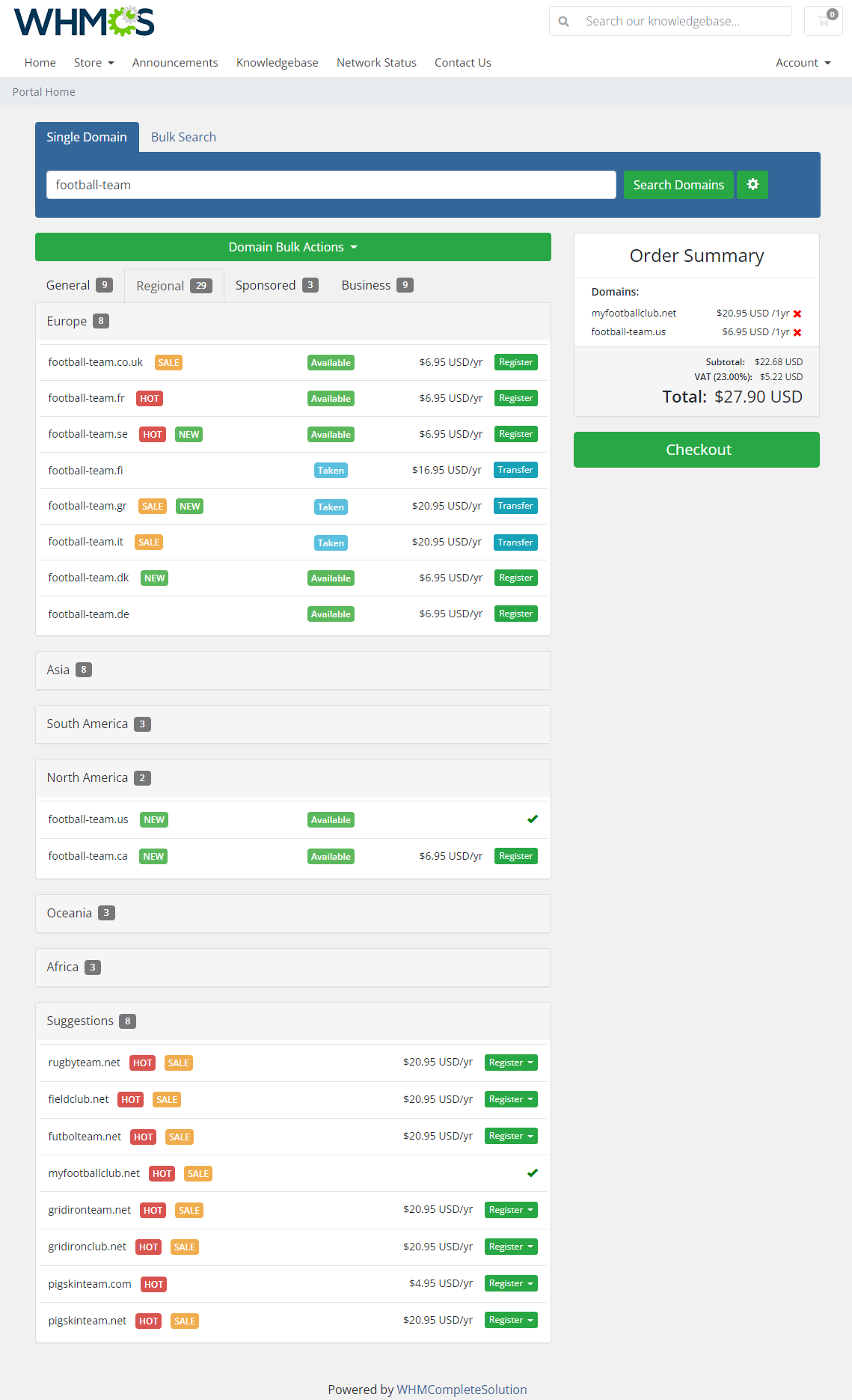Click the domain search input field
This screenshot has height=1400, width=852.
331,185
